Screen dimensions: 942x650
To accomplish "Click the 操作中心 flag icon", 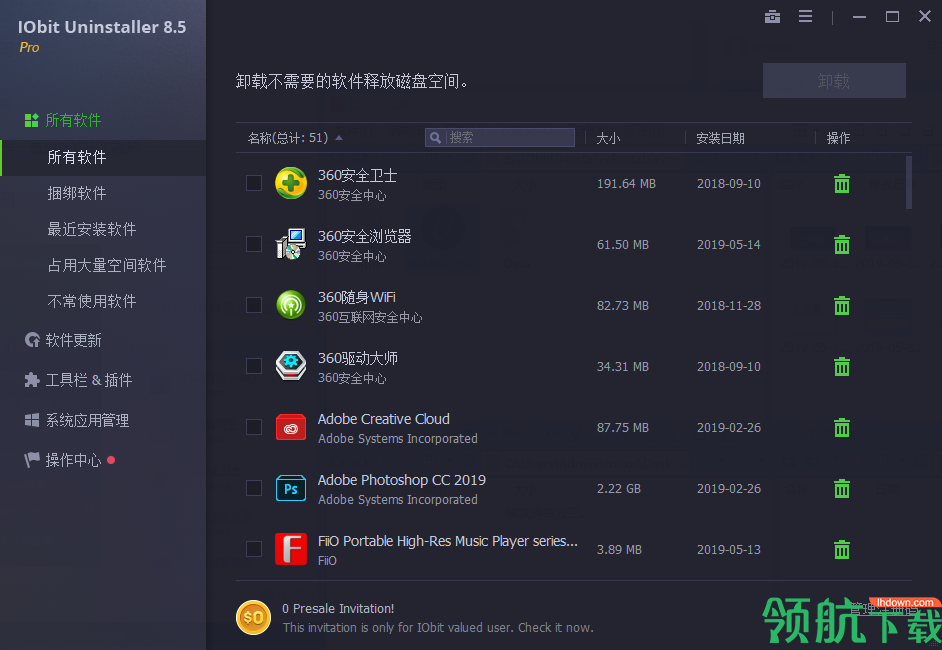I will 32,460.
